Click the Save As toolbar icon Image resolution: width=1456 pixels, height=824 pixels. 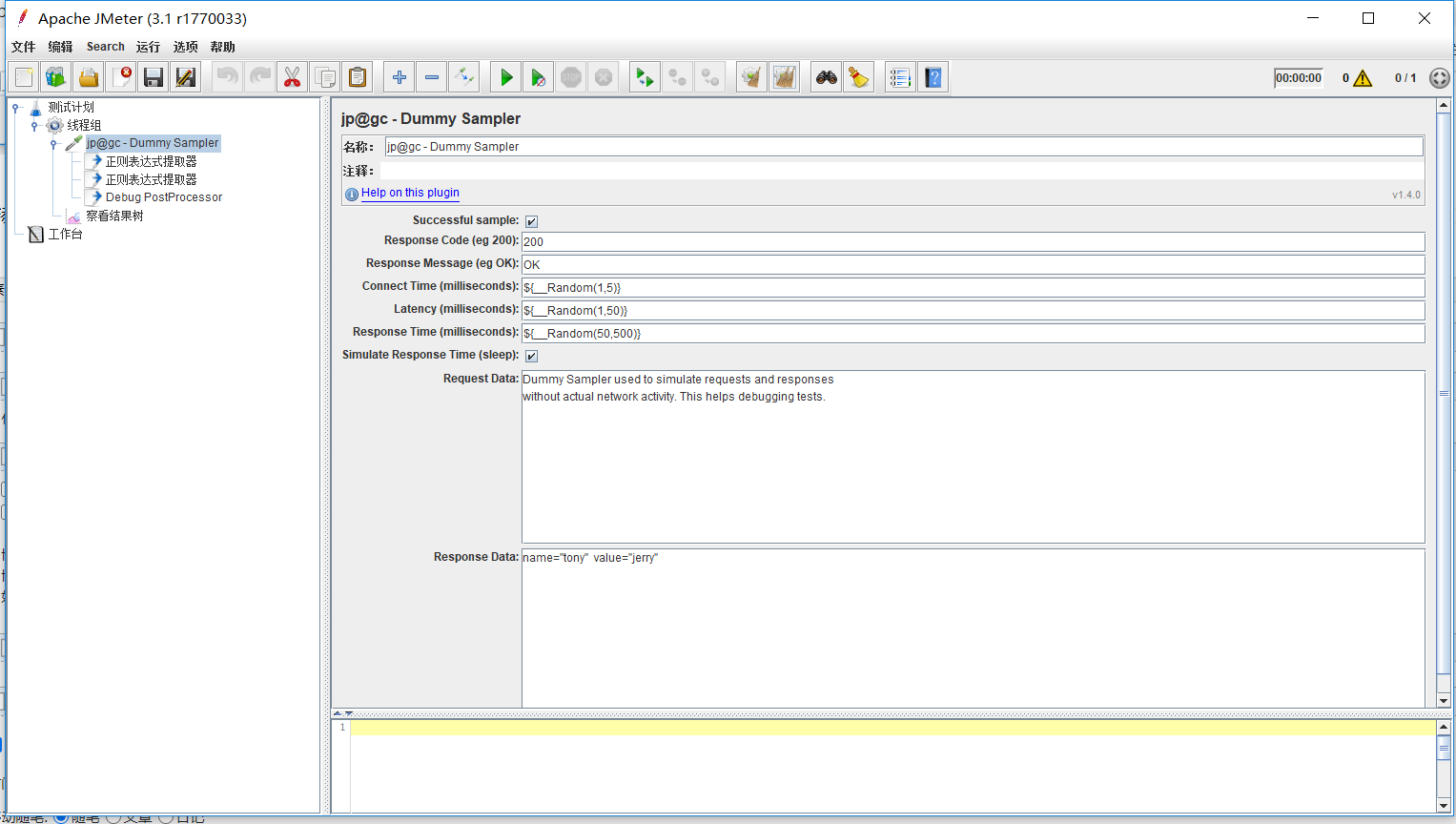pyautogui.click(x=186, y=77)
